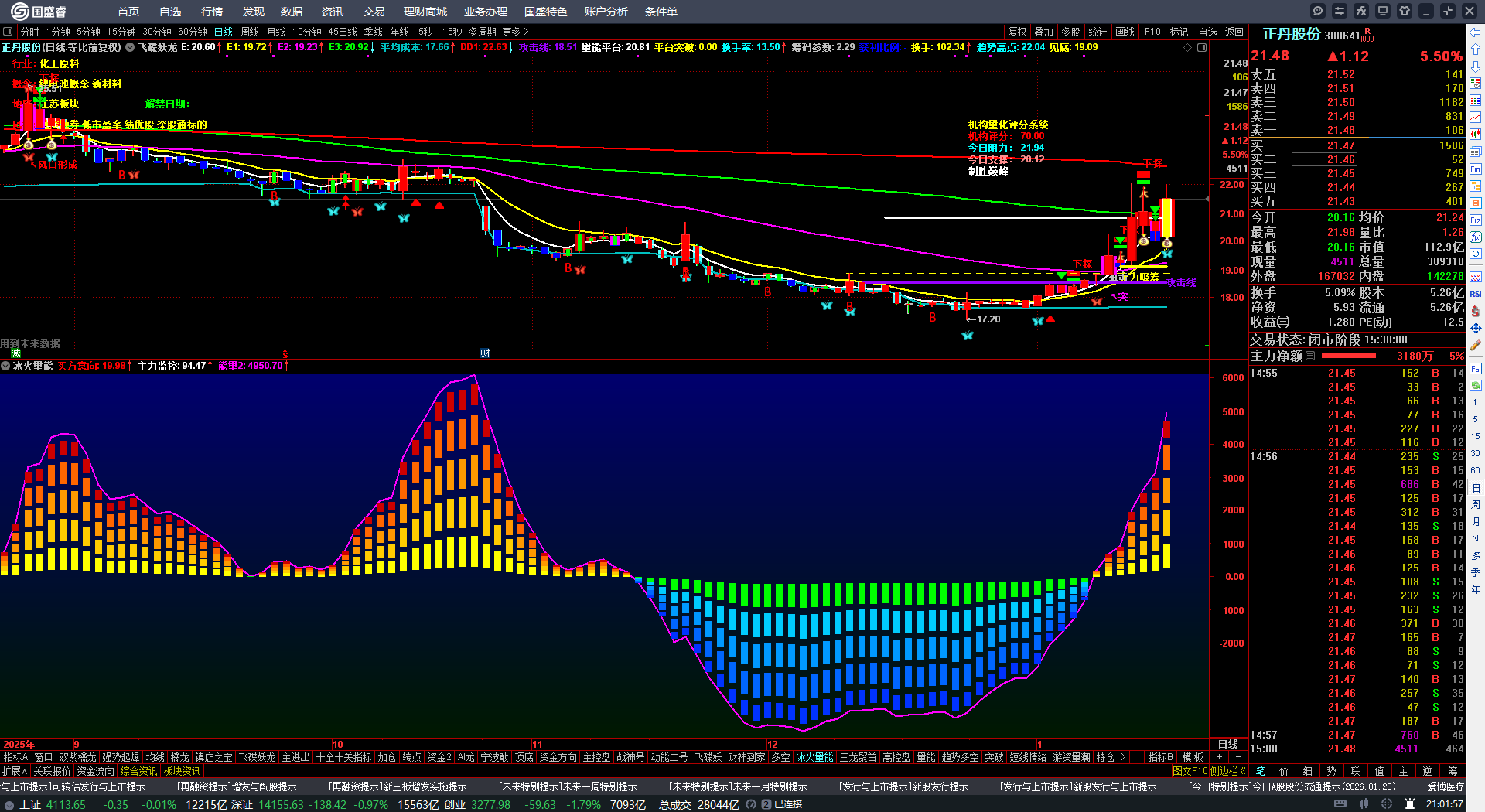Image resolution: width=1485 pixels, height=812 pixels.
Task: Click the 统计 statistics button
Action: tap(1098, 32)
